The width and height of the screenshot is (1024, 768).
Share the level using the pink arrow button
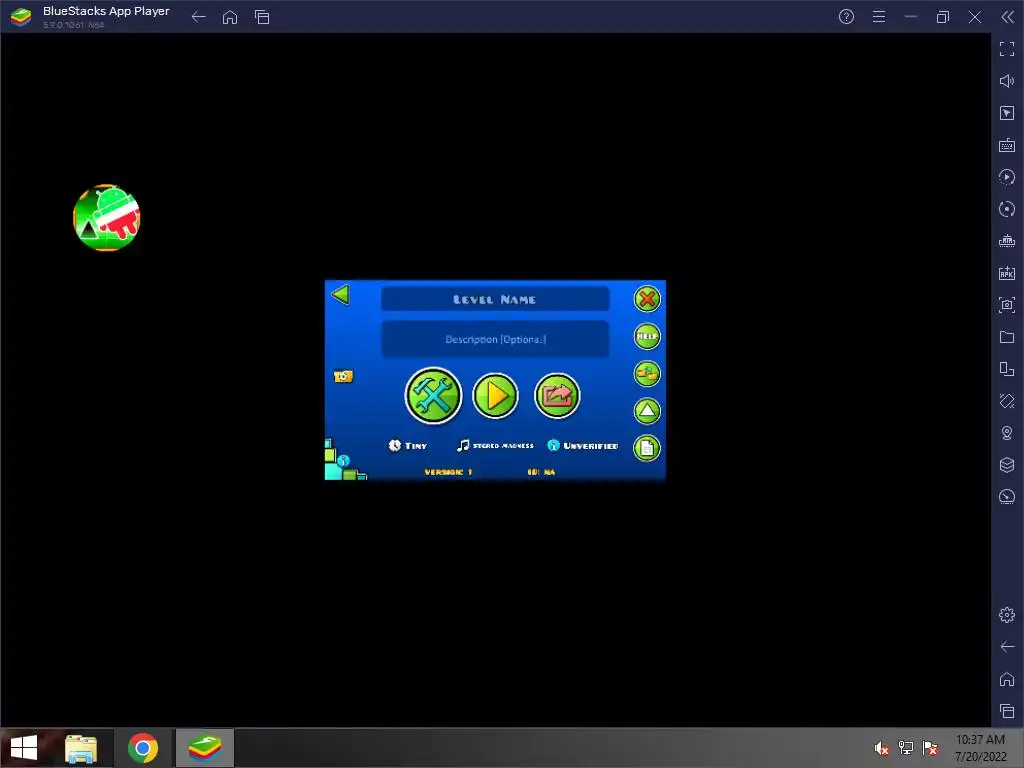tap(557, 396)
